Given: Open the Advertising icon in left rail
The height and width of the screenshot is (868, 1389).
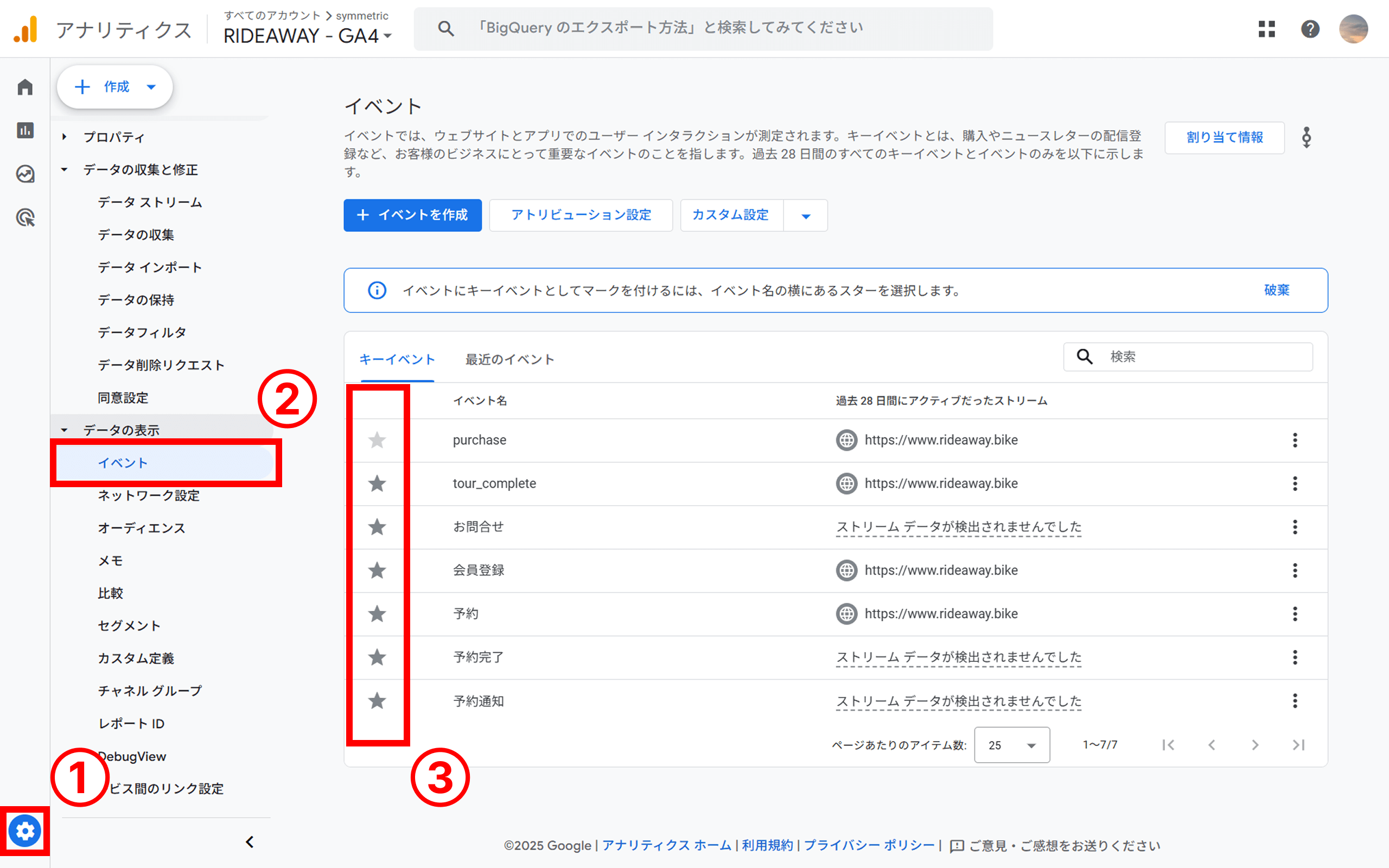Looking at the screenshot, I should coord(24,218).
